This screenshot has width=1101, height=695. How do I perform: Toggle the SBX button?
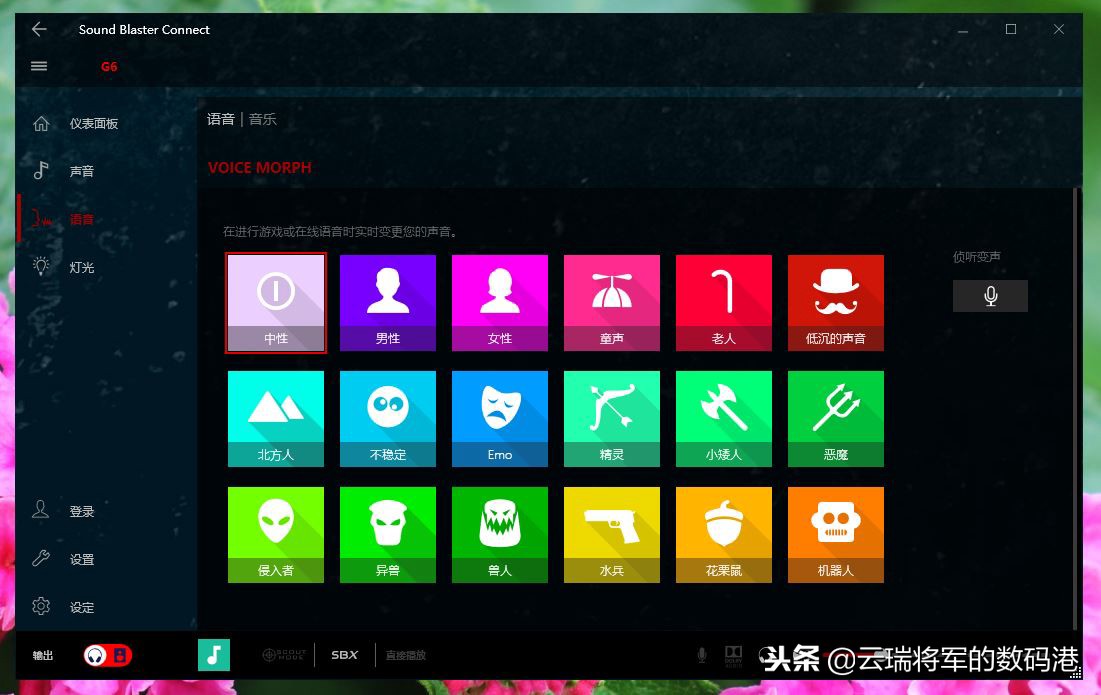point(345,655)
